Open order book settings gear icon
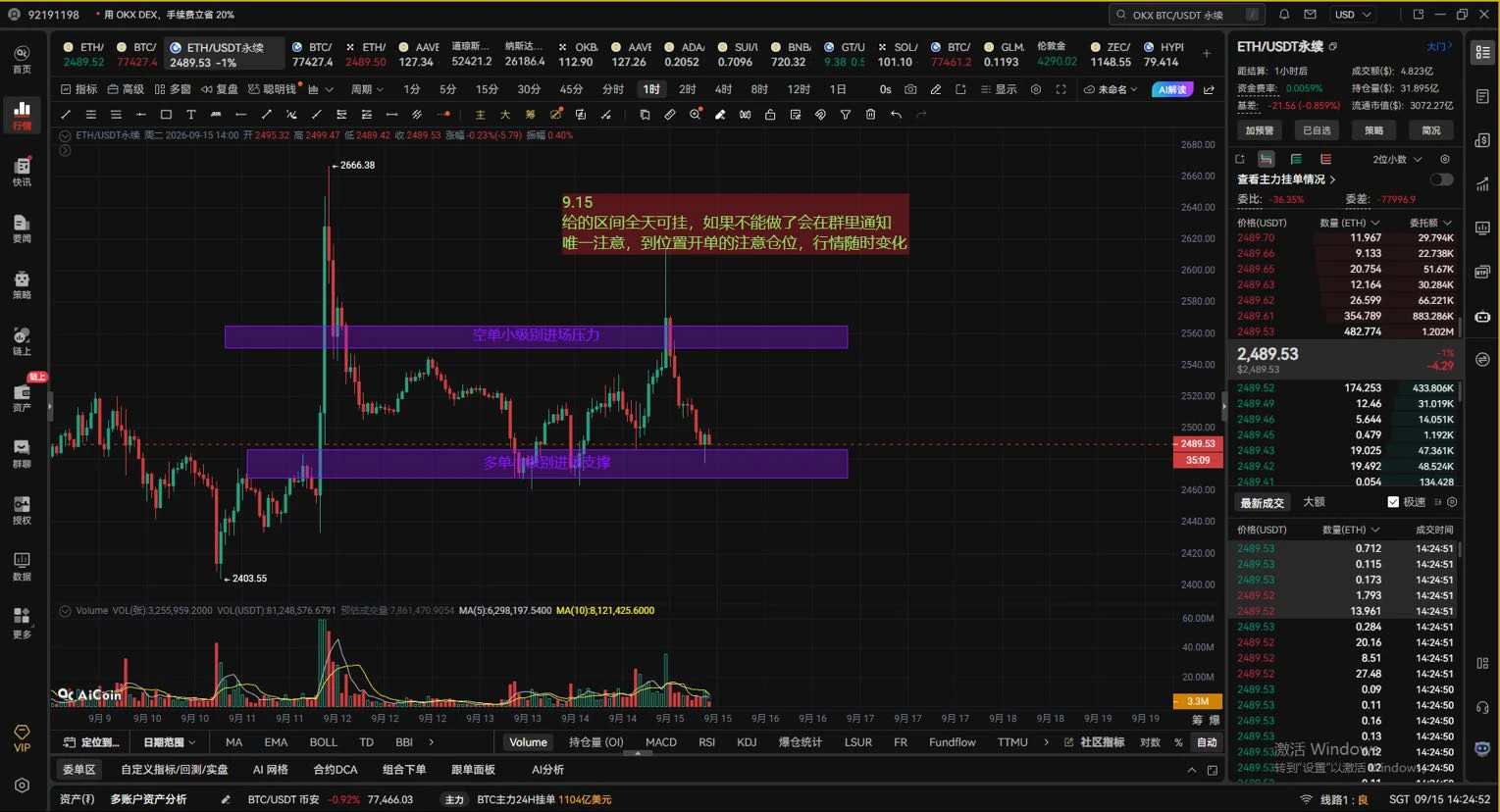This screenshot has width=1500, height=812. 1444,159
